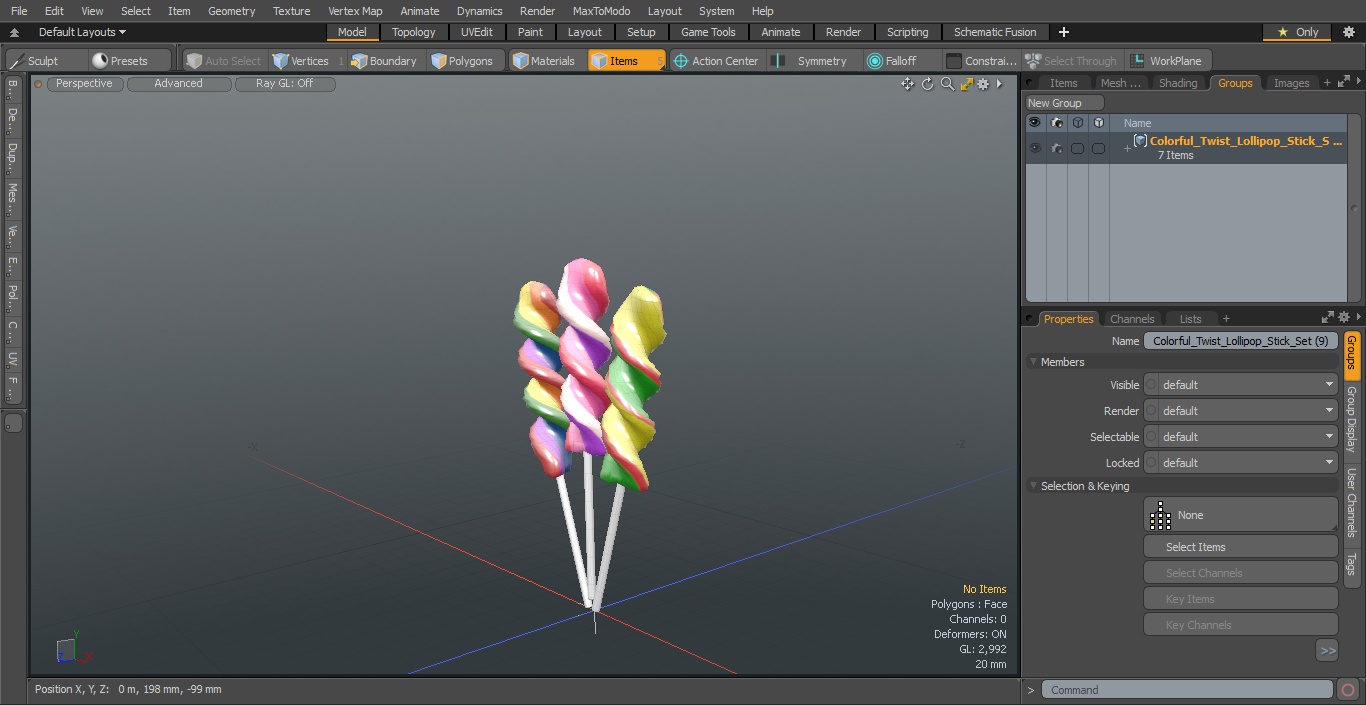The width and height of the screenshot is (1366, 705).
Task: Collapse the Selection & Keying section
Action: click(x=1033, y=486)
